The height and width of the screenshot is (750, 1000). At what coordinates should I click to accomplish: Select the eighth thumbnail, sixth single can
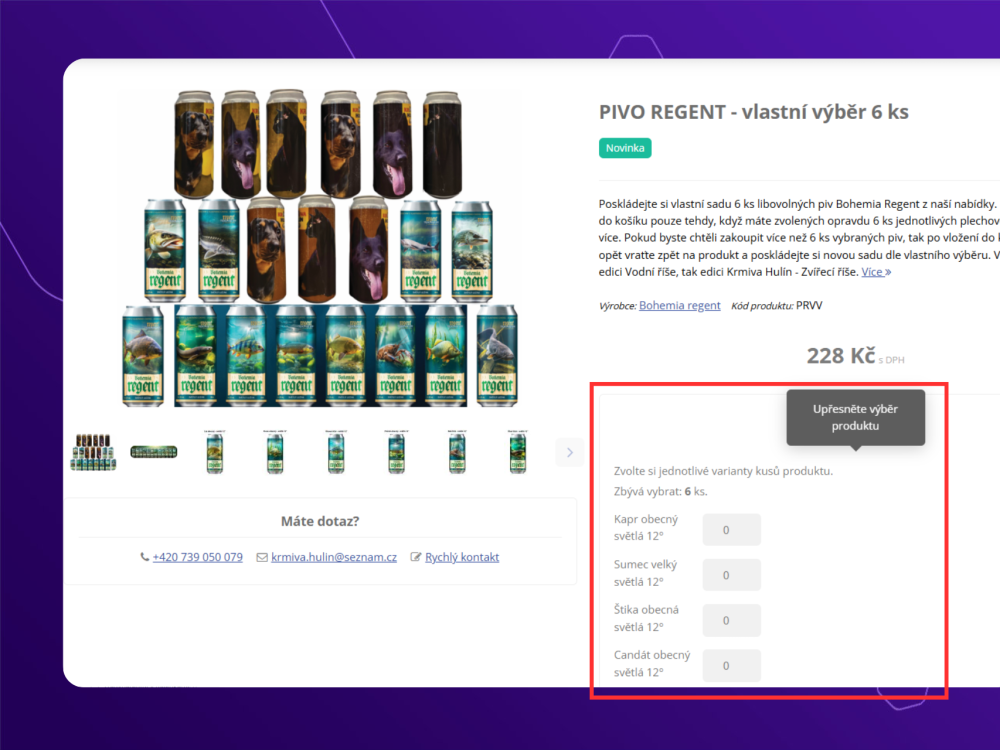coord(517,452)
